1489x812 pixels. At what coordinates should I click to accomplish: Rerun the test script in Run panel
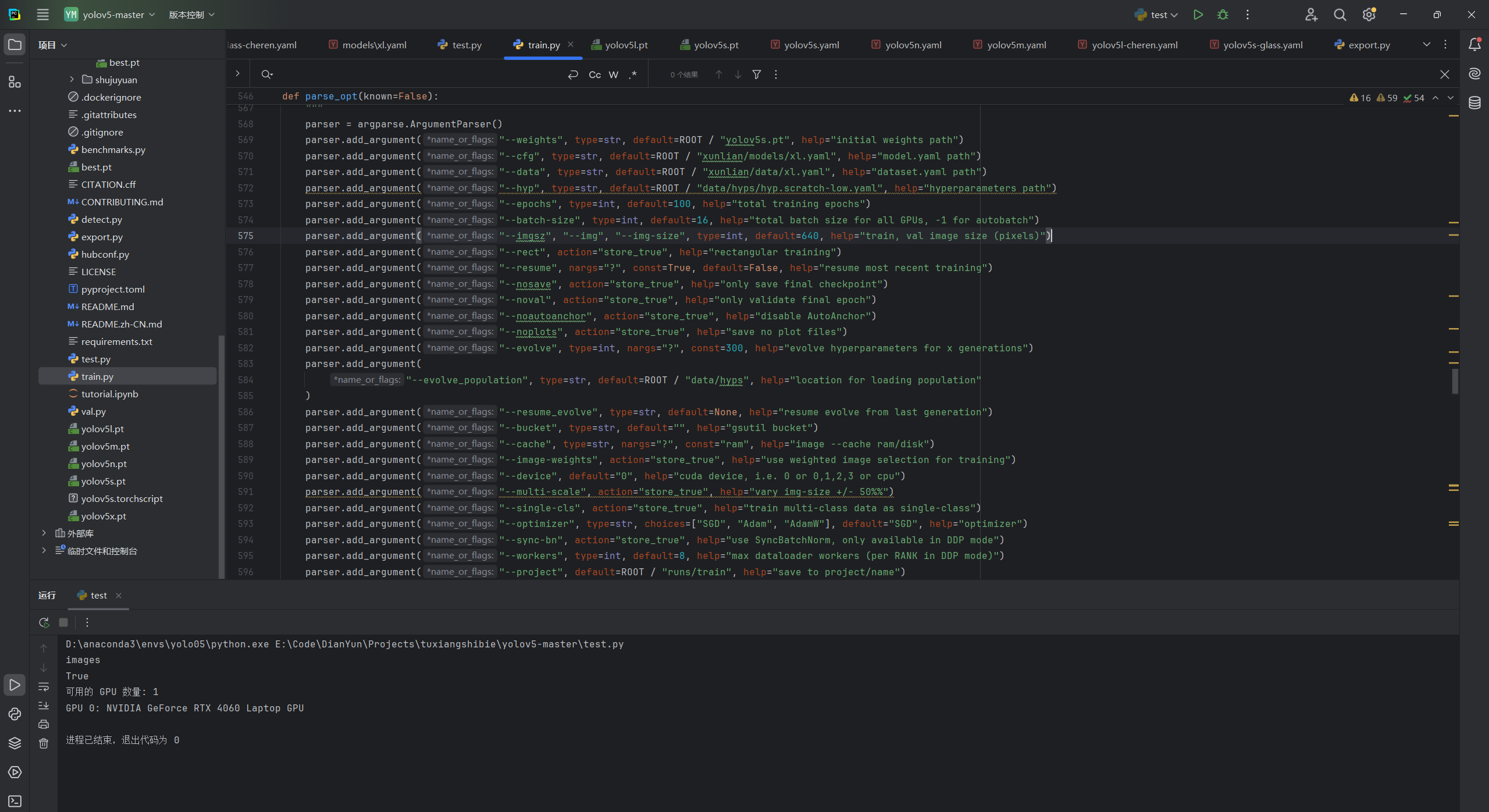44,622
